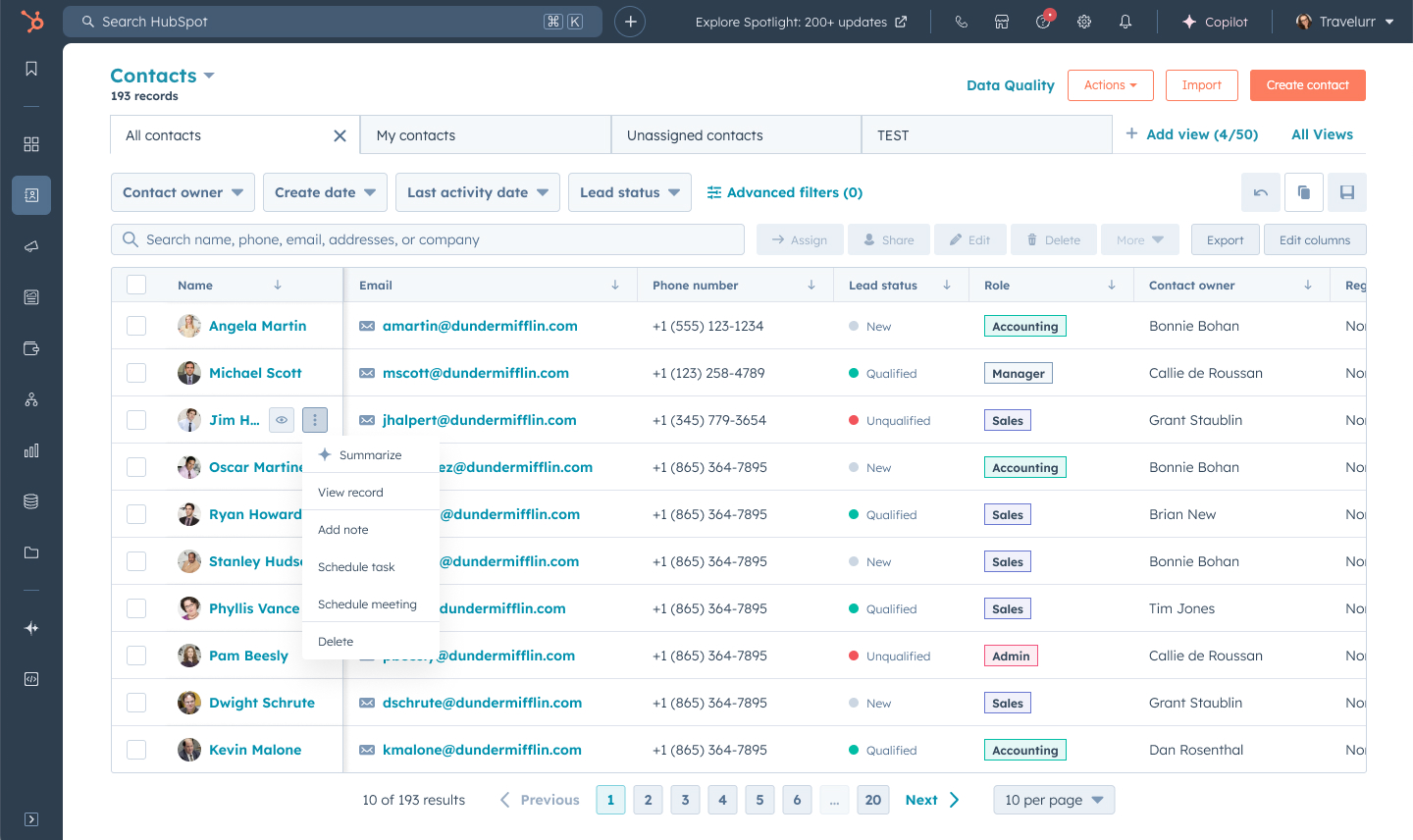Open the Library folder icon in sidebar
The height and width of the screenshot is (840, 1413).
tap(31, 552)
